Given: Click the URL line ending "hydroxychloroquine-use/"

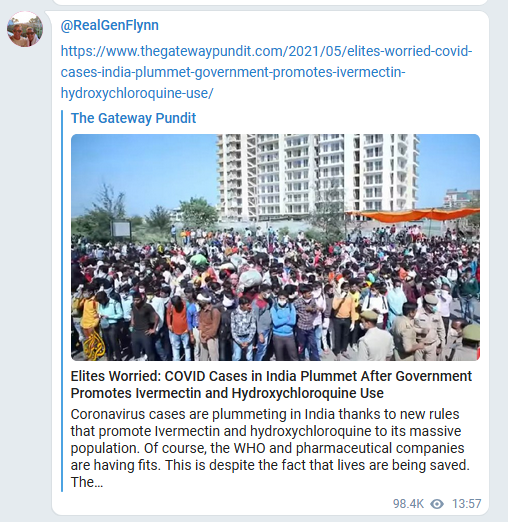Looking at the screenshot, I should tap(137, 93).
